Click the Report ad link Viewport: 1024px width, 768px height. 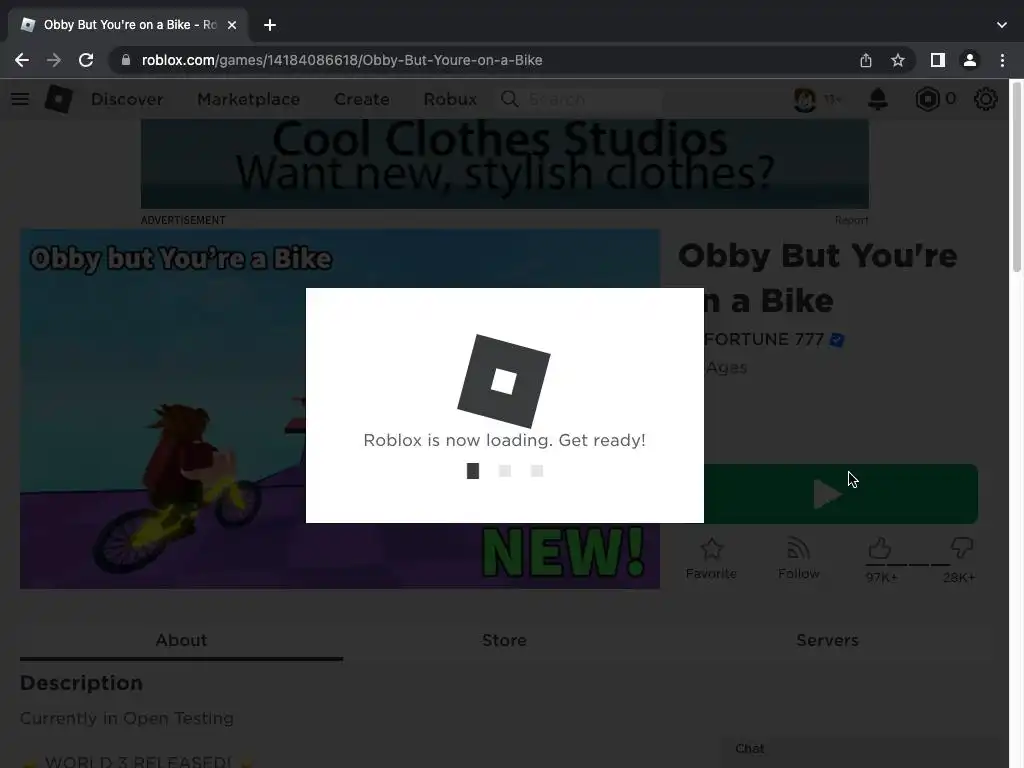pyautogui.click(x=852, y=220)
